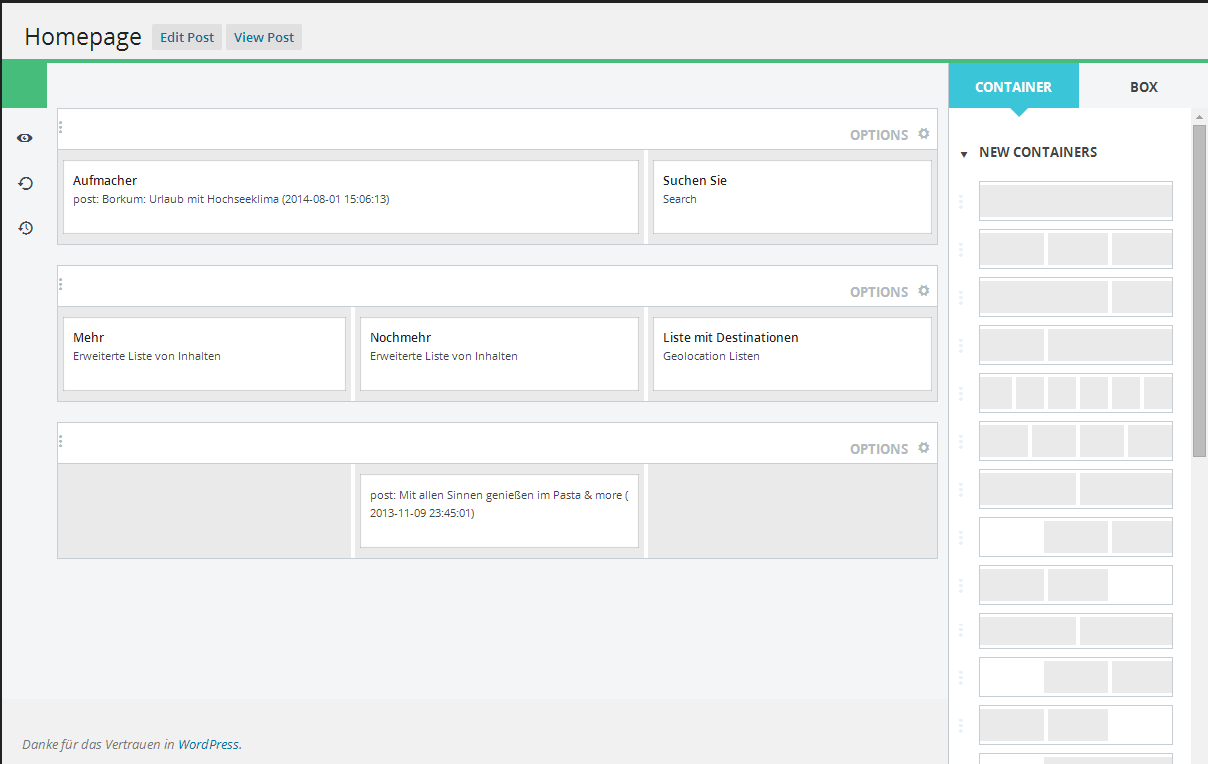Click the View Post button
This screenshot has height=764, width=1208.
pos(264,37)
